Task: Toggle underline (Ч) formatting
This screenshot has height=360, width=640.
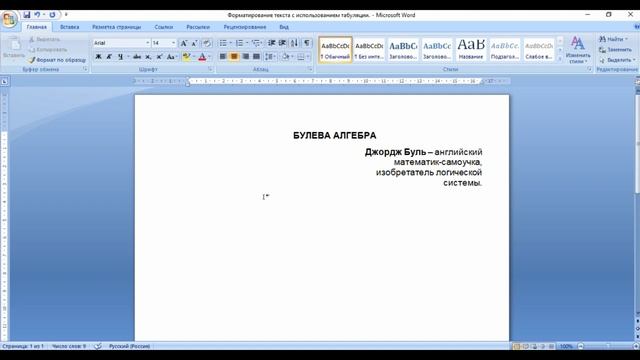Action: tap(120, 57)
